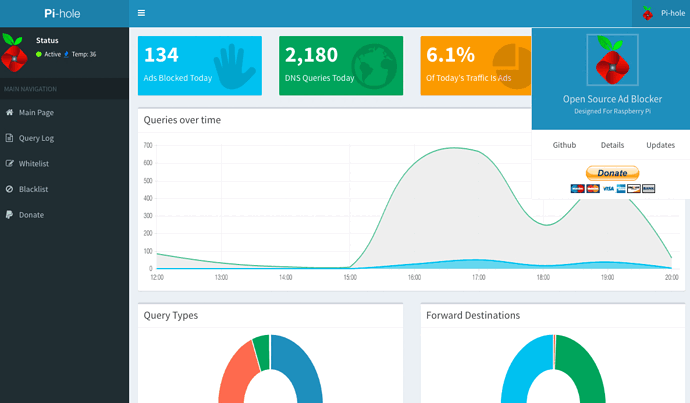Click the Query Log document icon

coord(9,138)
